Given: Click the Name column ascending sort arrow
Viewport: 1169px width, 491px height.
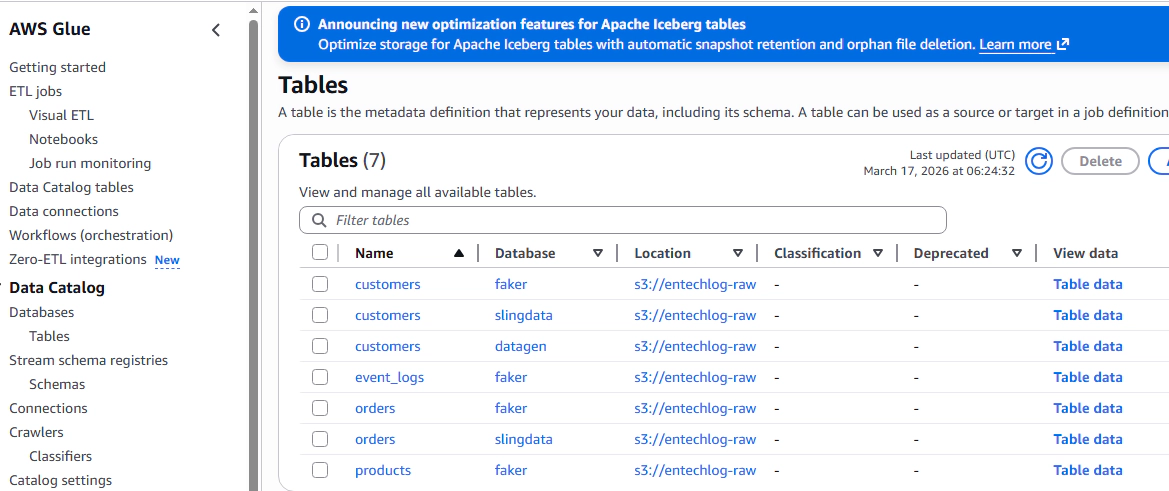Looking at the screenshot, I should (458, 254).
